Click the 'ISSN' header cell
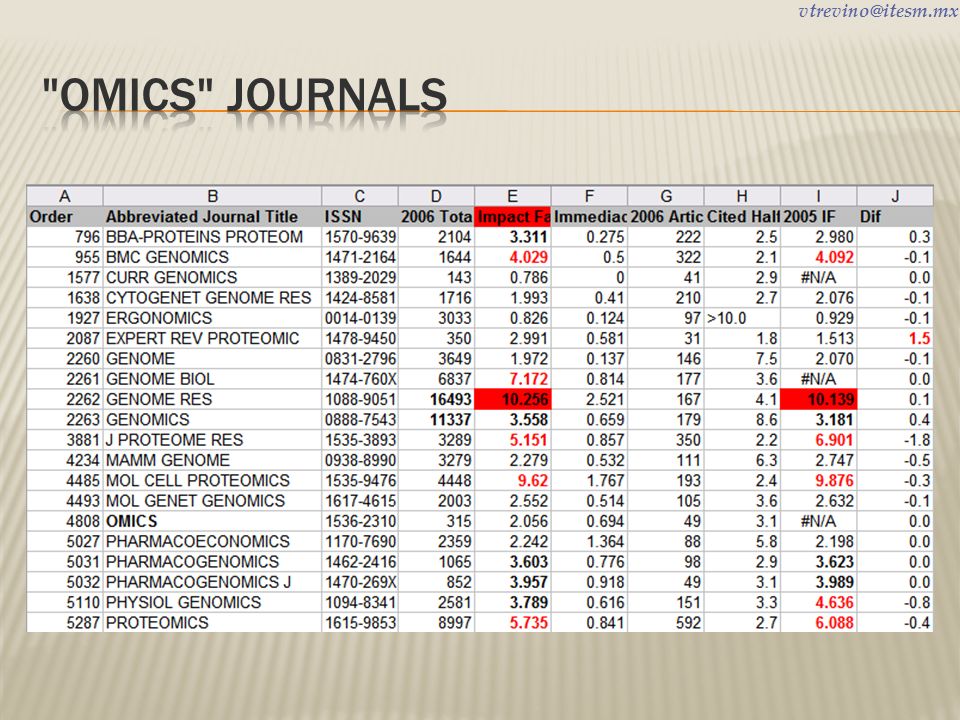This screenshot has height=720, width=960. pyautogui.click(x=360, y=217)
